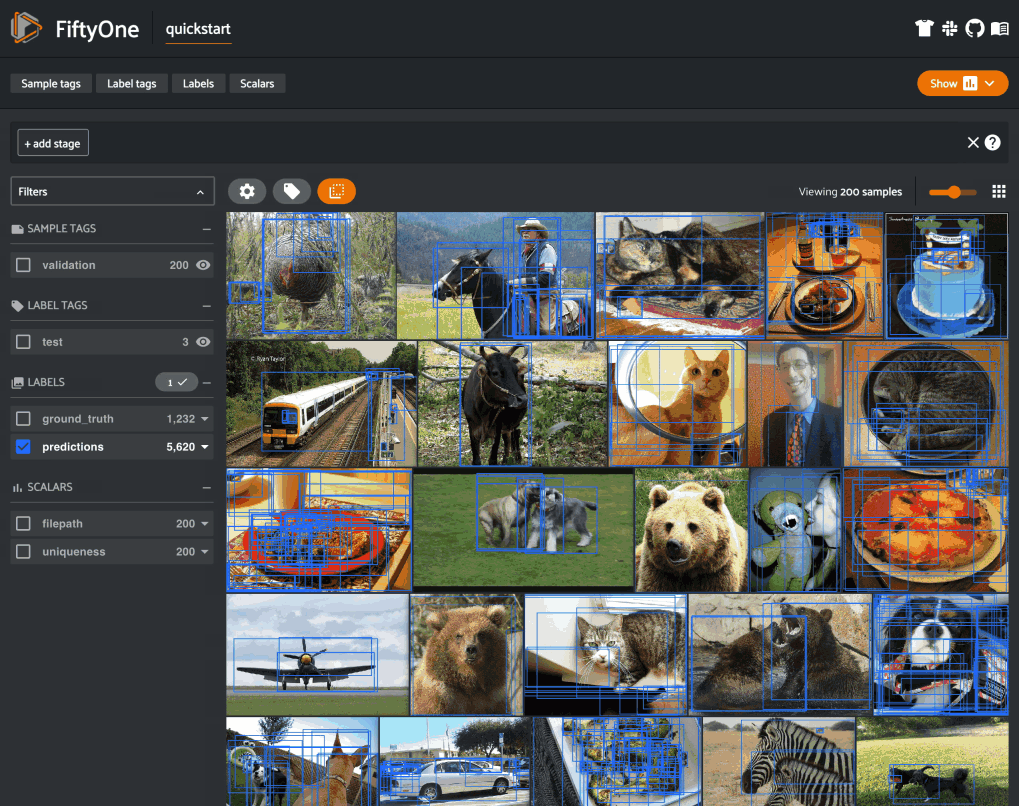Expand ground_truth filter arrow
This screenshot has height=806, width=1019.
pos(205,419)
